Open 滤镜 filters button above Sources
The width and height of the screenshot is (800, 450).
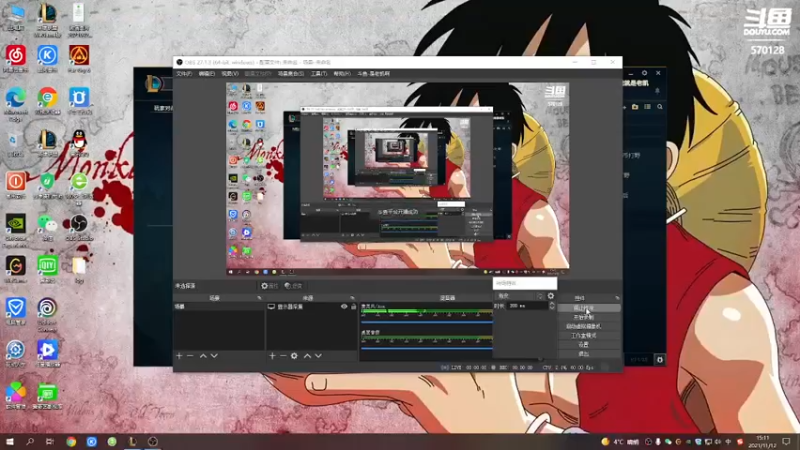(293, 286)
